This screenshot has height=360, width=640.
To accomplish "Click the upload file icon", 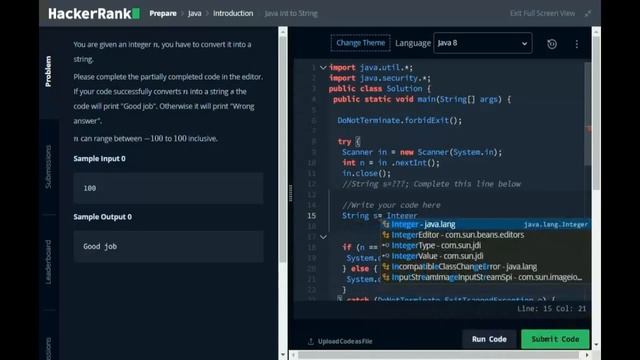I will [311, 341].
